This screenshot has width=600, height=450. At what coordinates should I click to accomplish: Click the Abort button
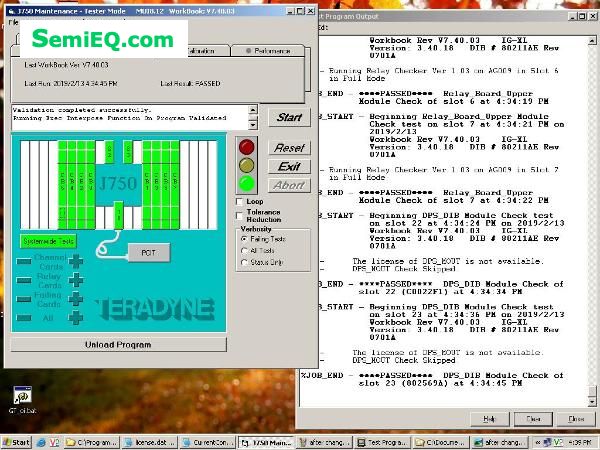(289, 185)
